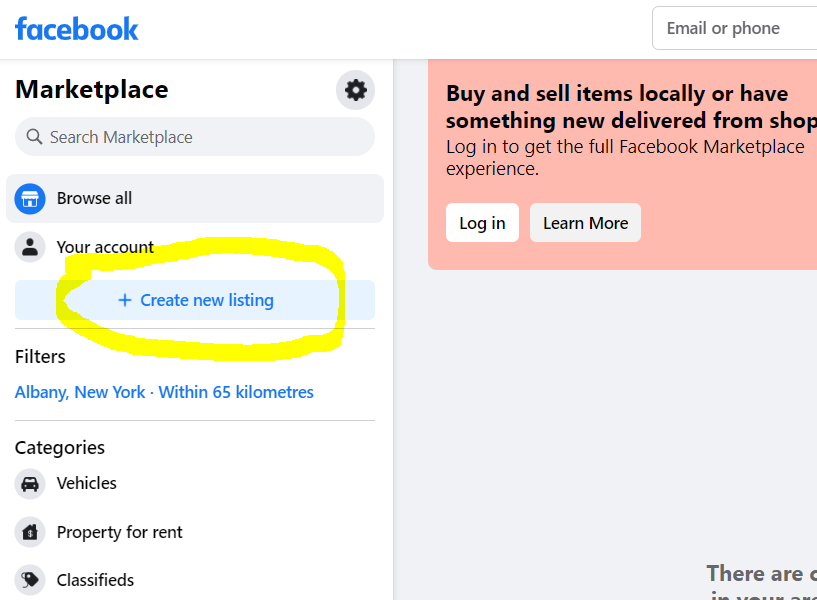Screen dimensions: 817x600
Task: Change the Albany, New York location filter
Action: point(164,392)
